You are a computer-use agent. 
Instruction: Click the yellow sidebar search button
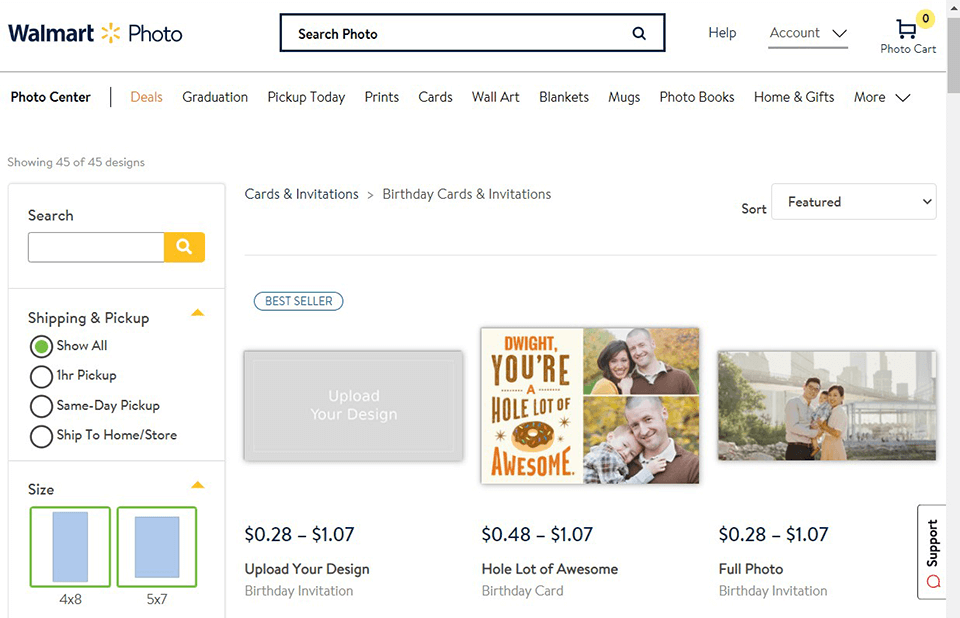[x=184, y=247]
